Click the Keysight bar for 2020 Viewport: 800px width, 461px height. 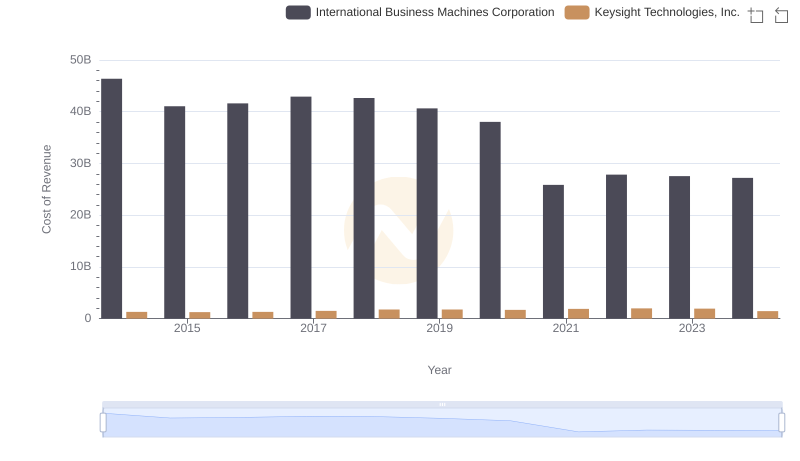[x=515, y=314]
